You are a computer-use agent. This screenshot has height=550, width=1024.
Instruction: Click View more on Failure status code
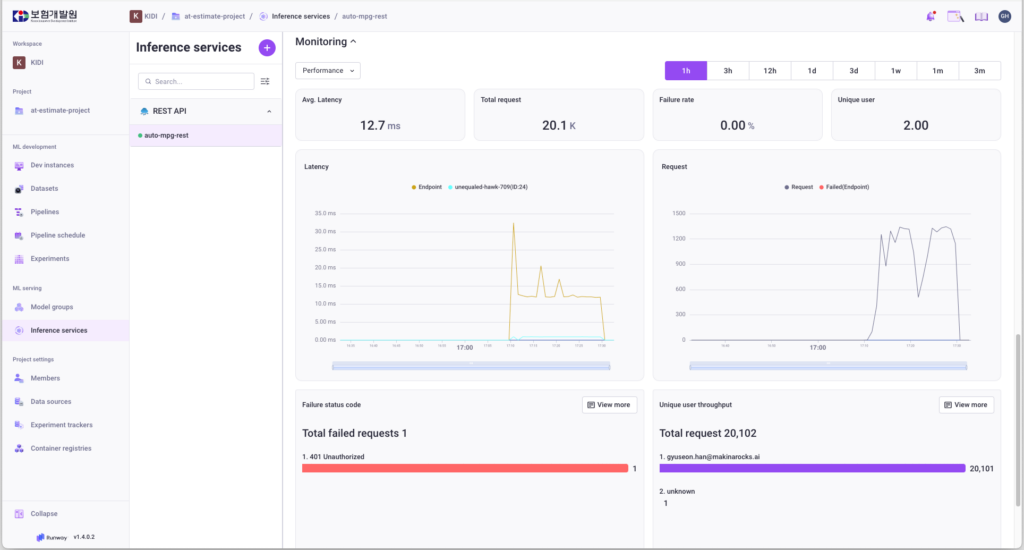click(x=609, y=405)
